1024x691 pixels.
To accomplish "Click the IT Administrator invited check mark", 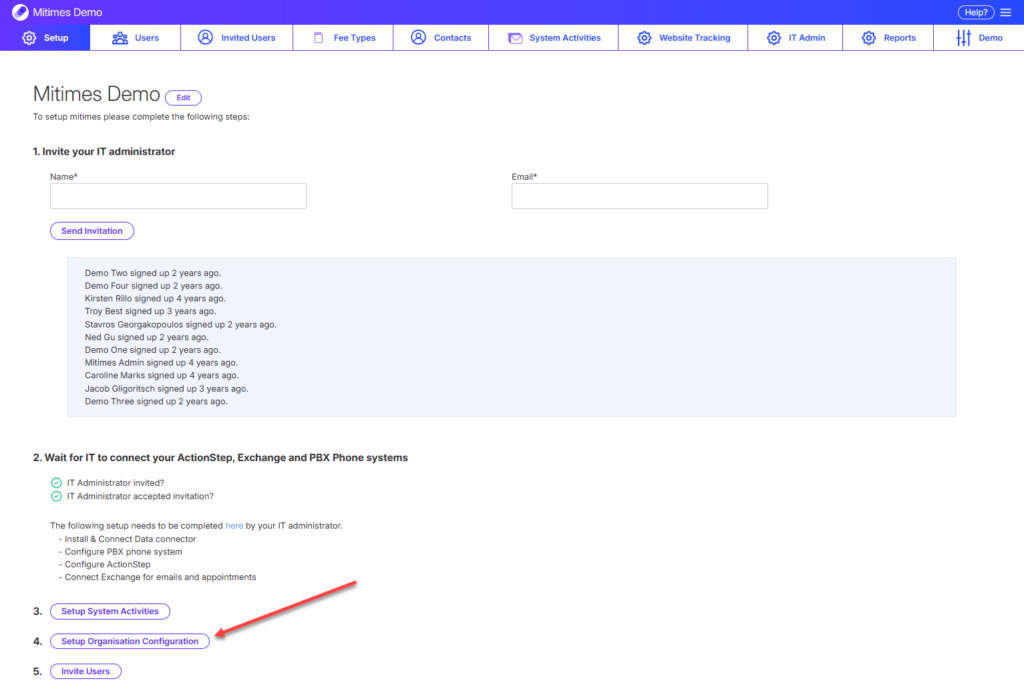I will (x=56, y=482).
